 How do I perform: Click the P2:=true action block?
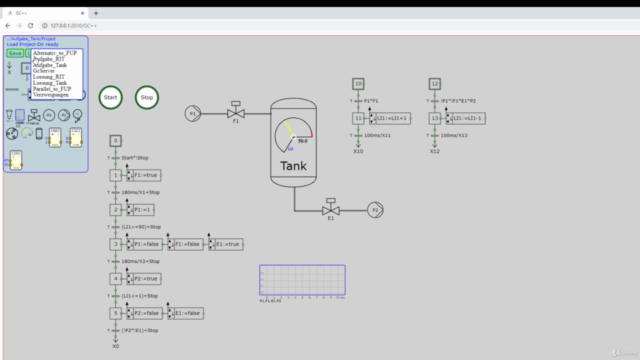pos(144,279)
